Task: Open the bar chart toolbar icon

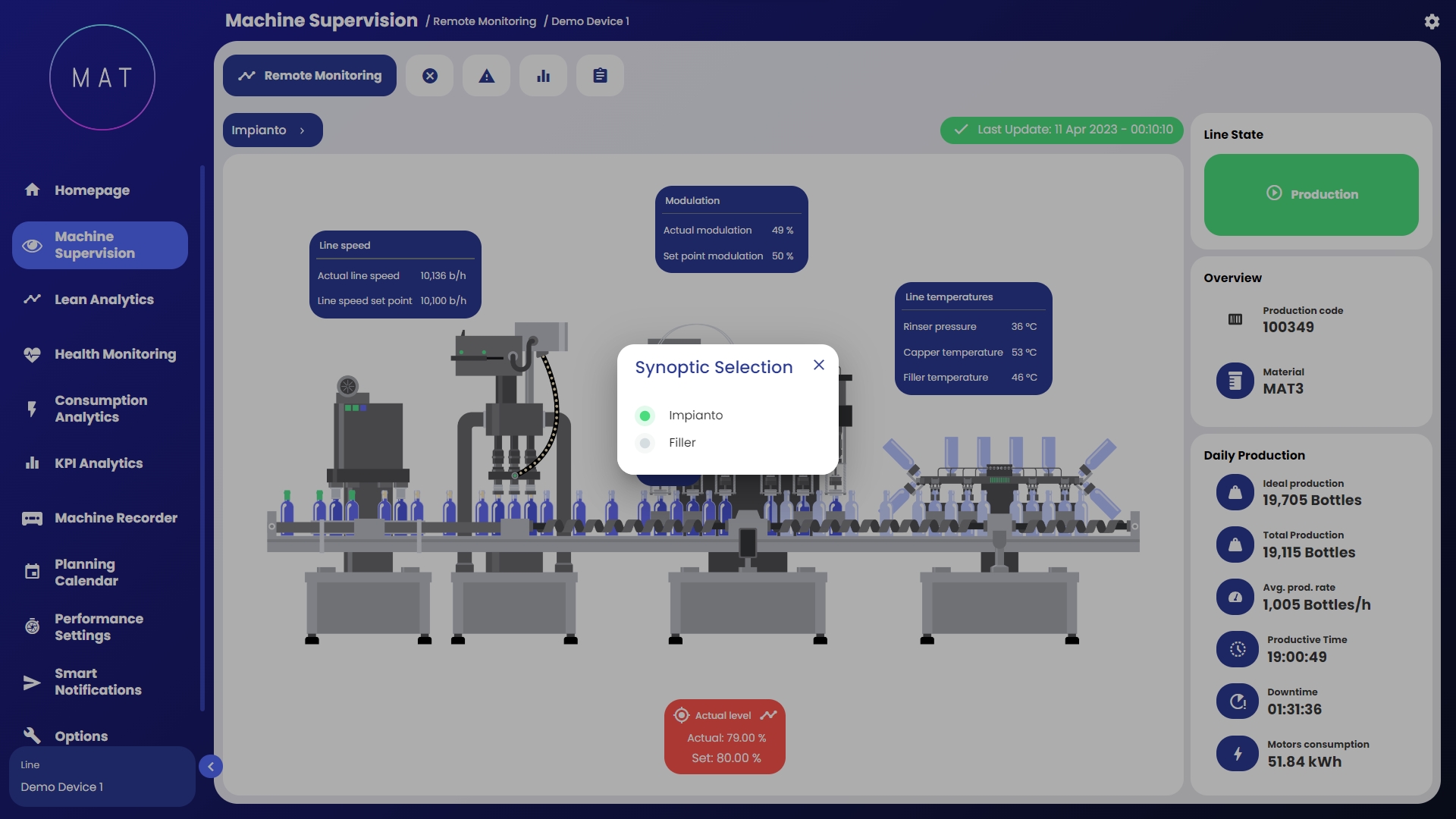Action: (x=543, y=76)
